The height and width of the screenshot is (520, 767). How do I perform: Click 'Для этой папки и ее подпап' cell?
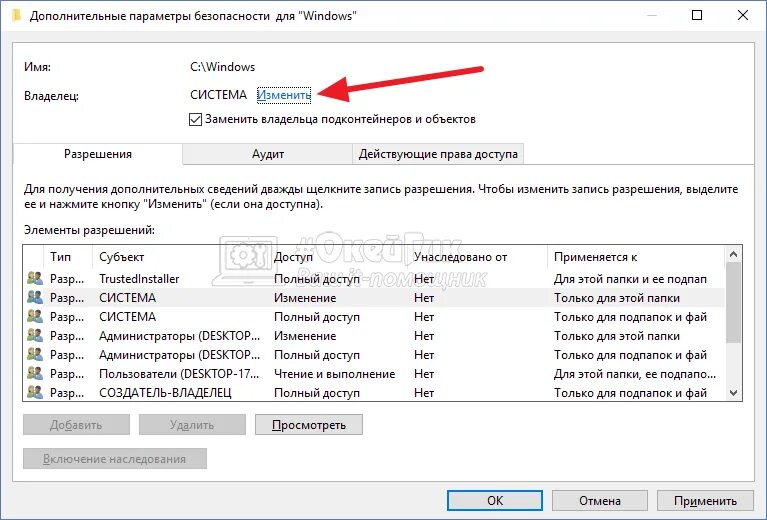pos(631,278)
